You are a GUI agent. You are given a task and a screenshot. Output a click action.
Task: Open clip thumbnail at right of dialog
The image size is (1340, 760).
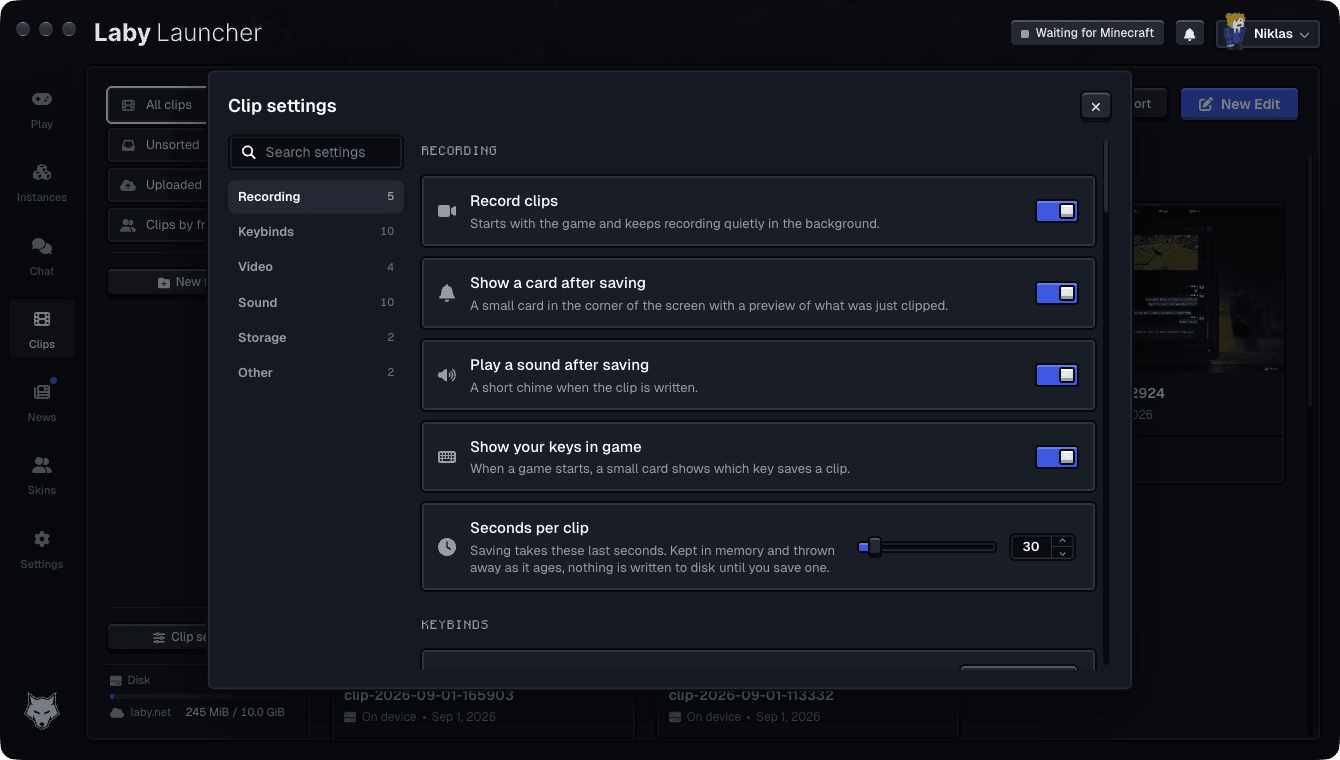1208,290
